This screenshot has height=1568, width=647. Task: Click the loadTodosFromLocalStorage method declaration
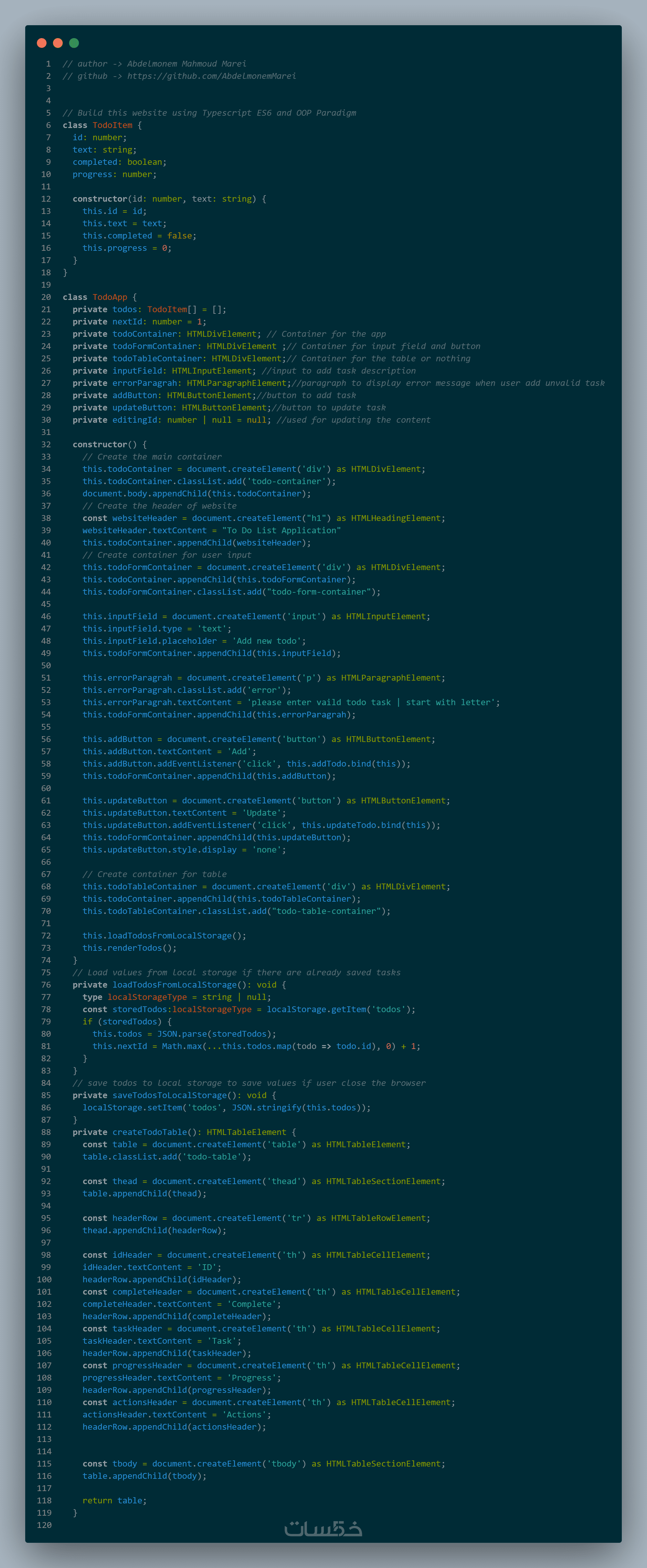[x=175, y=985]
